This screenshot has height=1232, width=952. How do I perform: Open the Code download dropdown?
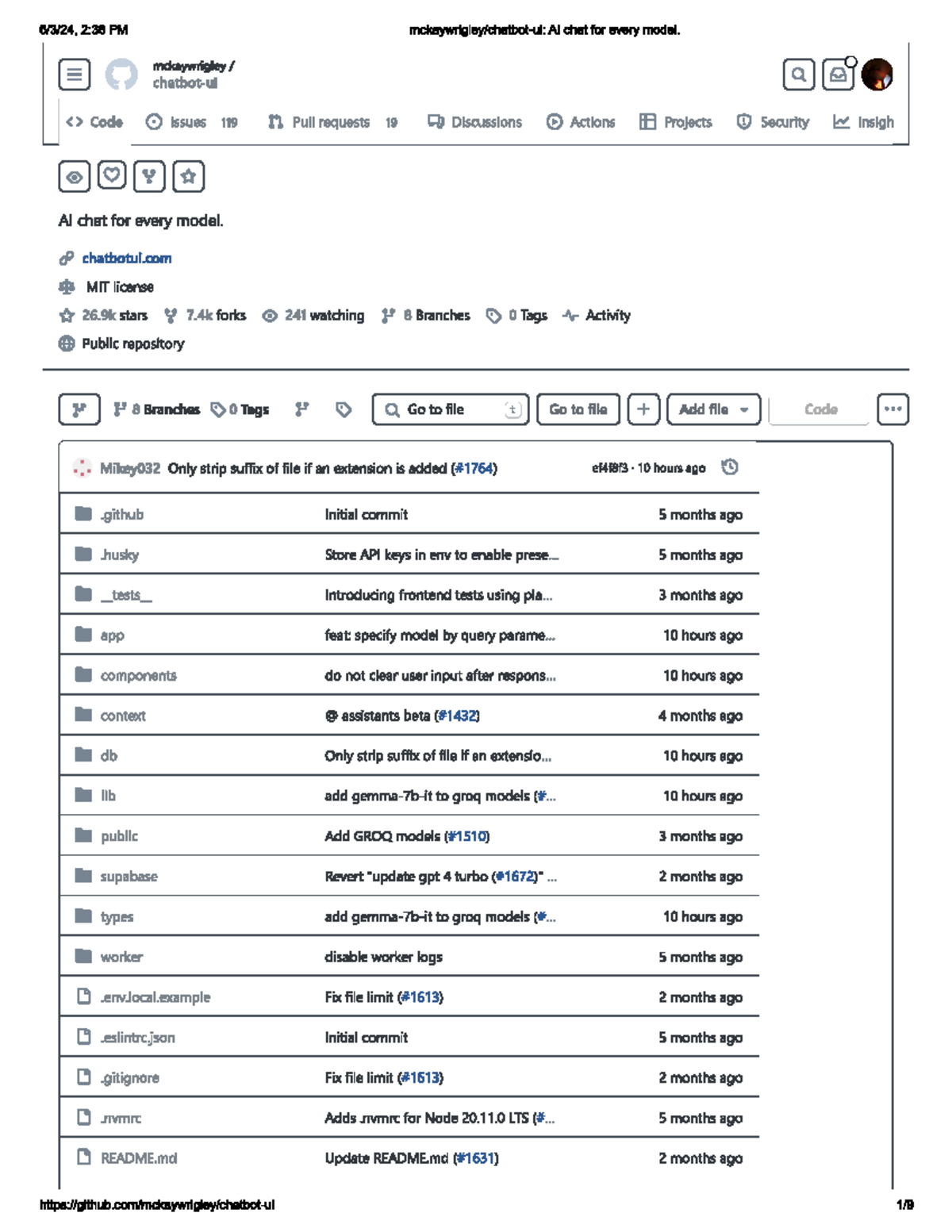click(x=819, y=409)
